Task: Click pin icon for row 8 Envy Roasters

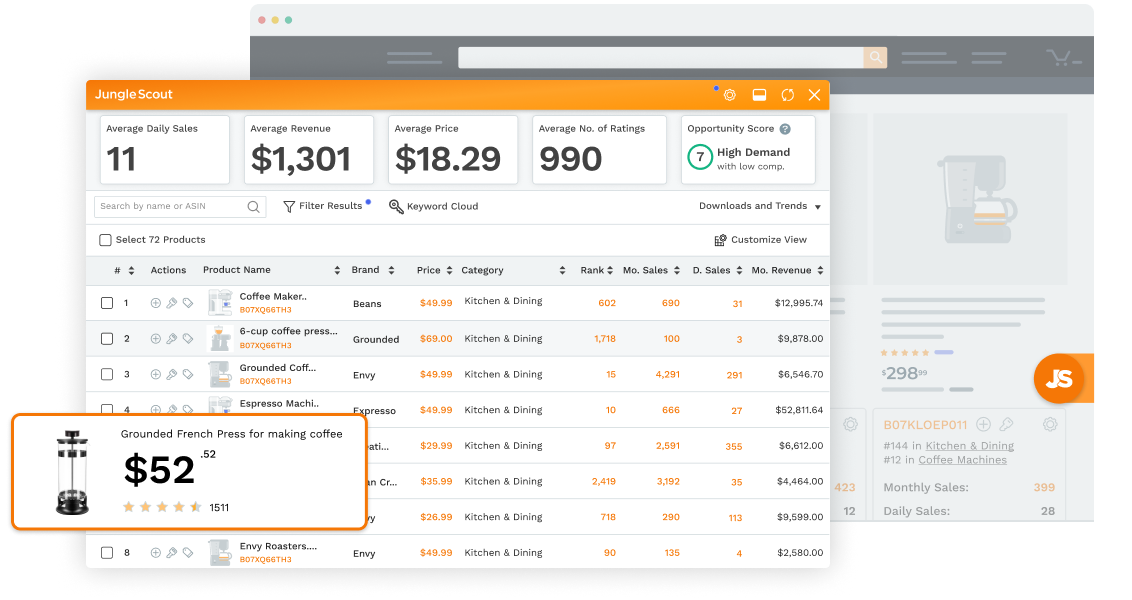Action: click(x=172, y=553)
